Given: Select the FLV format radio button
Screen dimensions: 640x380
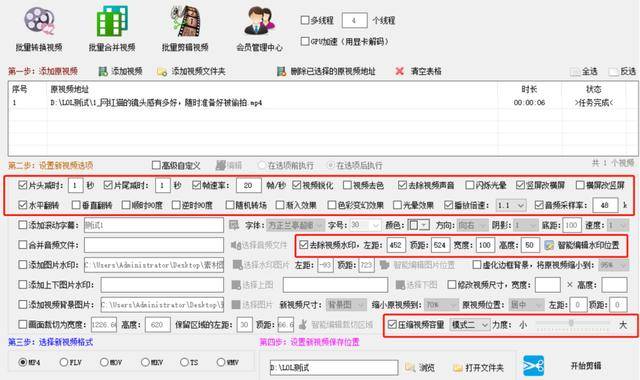Looking at the screenshot, I should click(x=64, y=362).
